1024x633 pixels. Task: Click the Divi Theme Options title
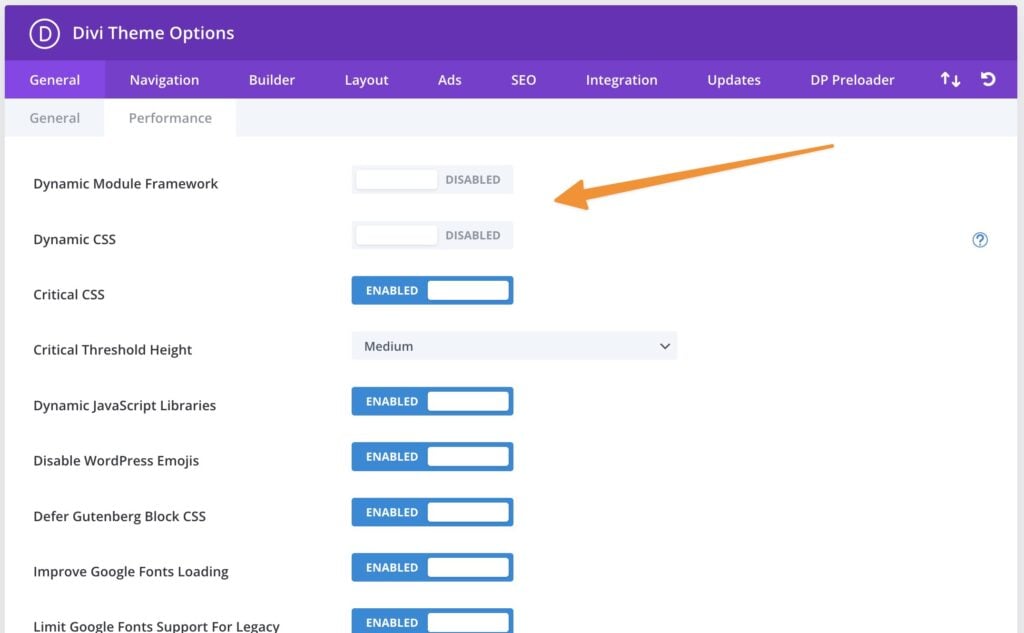(x=153, y=33)
